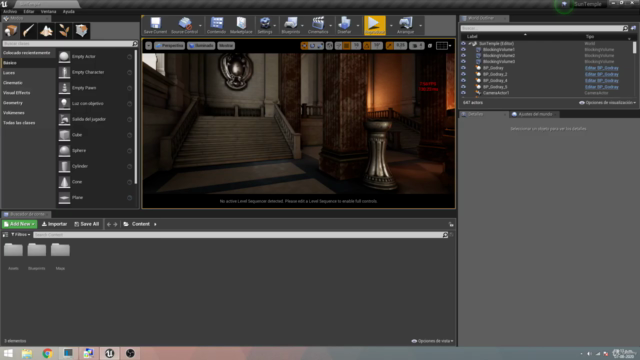Open the Diseñar build options arrow

(358, 26)
